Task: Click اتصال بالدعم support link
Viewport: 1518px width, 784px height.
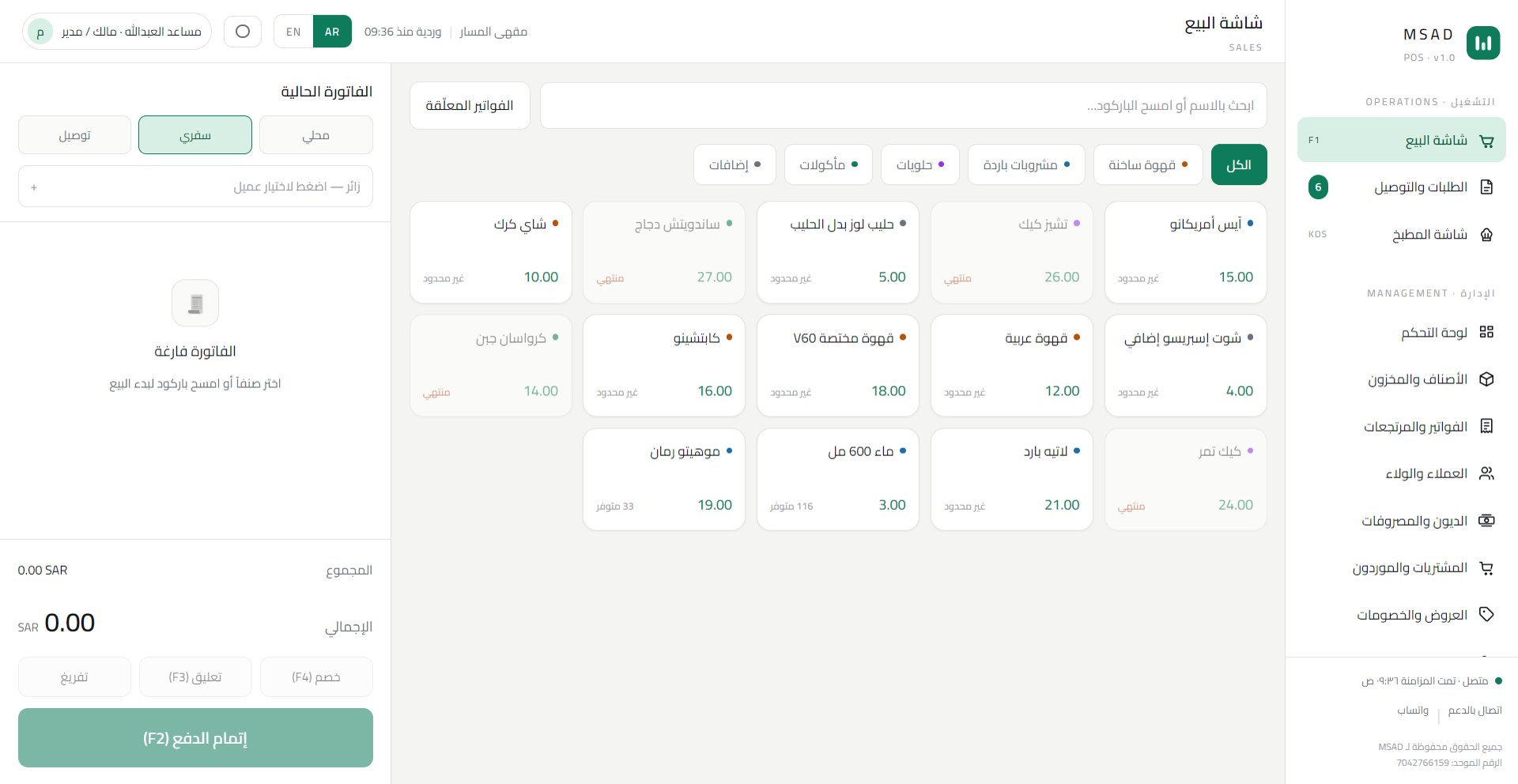Action: pyautogui.click(x=1475, y=710)
